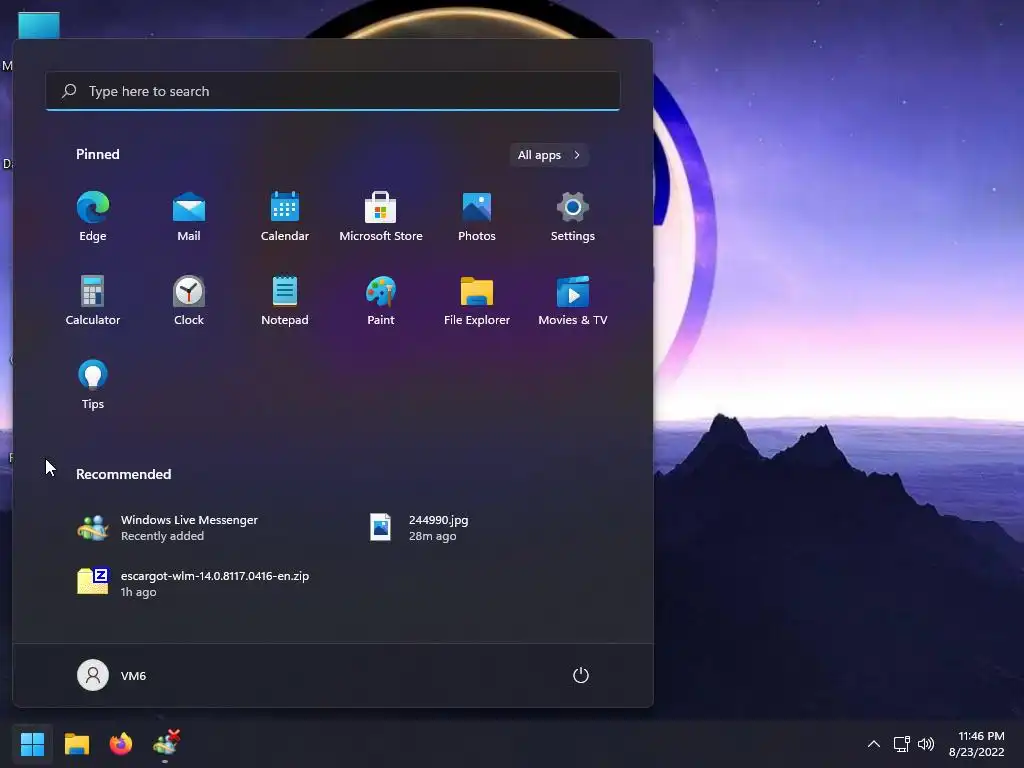Open Settings from pinned apps

(x=573, y=217)
